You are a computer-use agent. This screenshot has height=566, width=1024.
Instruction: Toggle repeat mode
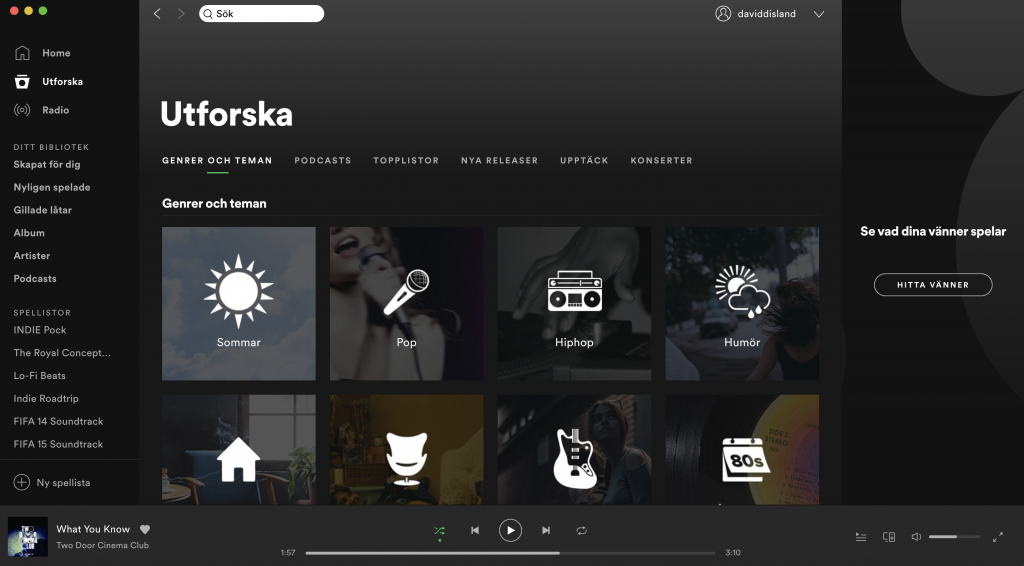[x=581, y=531]
